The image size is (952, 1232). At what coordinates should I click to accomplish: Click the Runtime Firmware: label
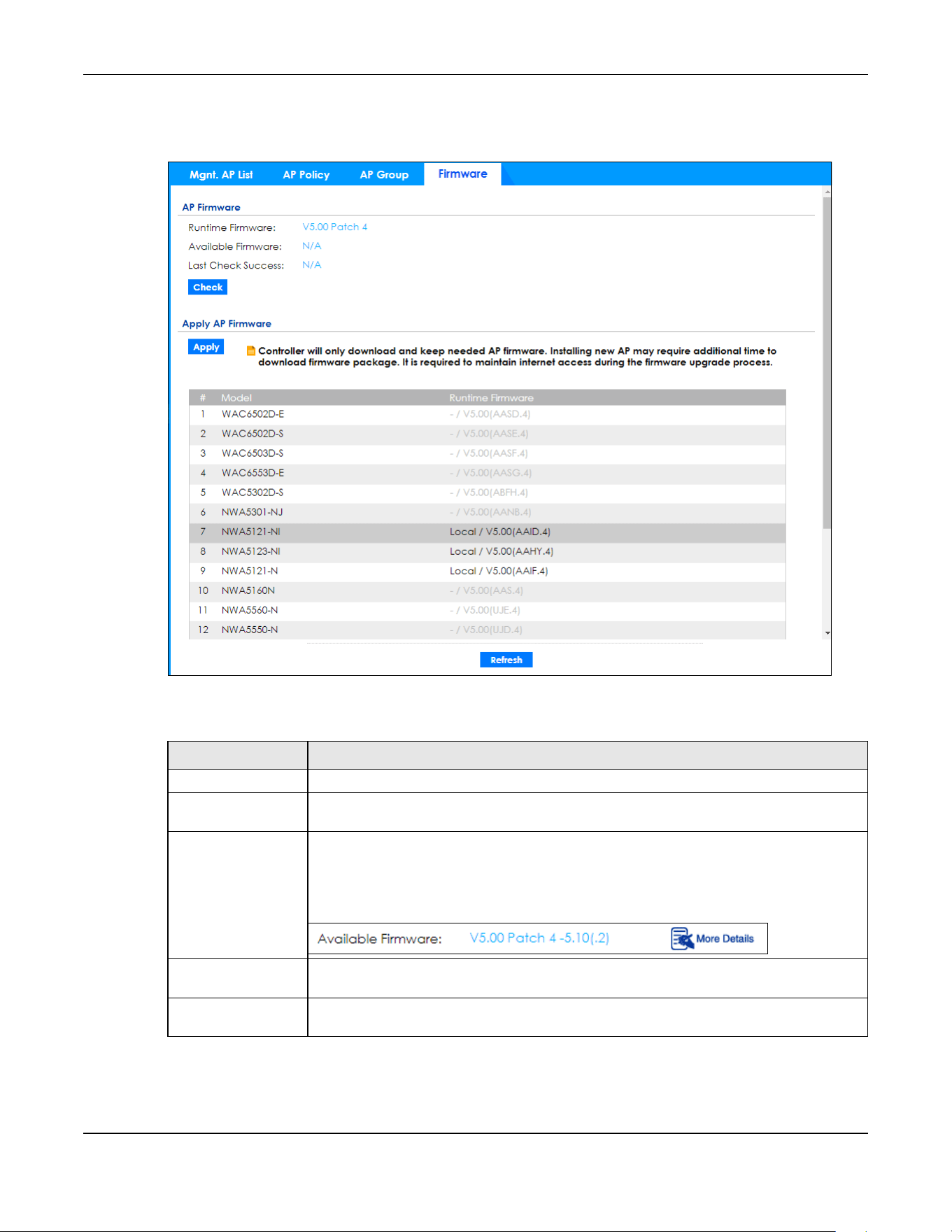click(232, 227)
